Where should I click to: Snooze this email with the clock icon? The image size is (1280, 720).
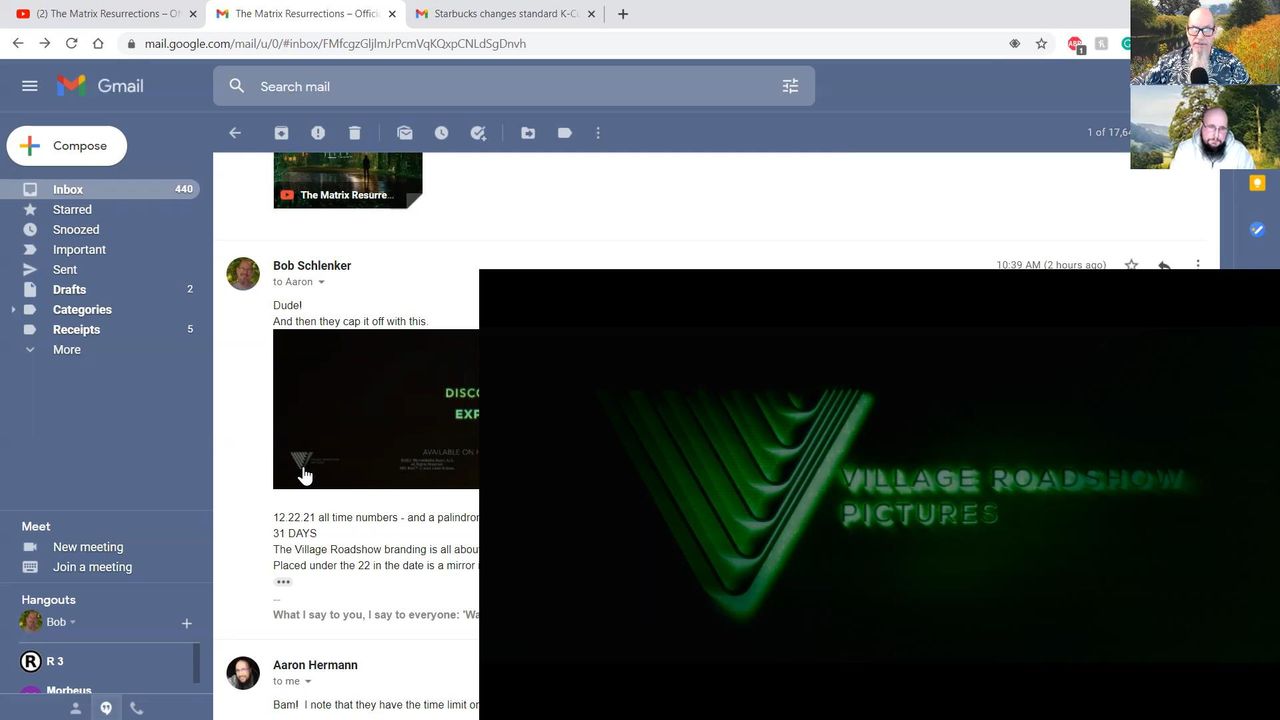pyautogui.click(x=441, y=133)
